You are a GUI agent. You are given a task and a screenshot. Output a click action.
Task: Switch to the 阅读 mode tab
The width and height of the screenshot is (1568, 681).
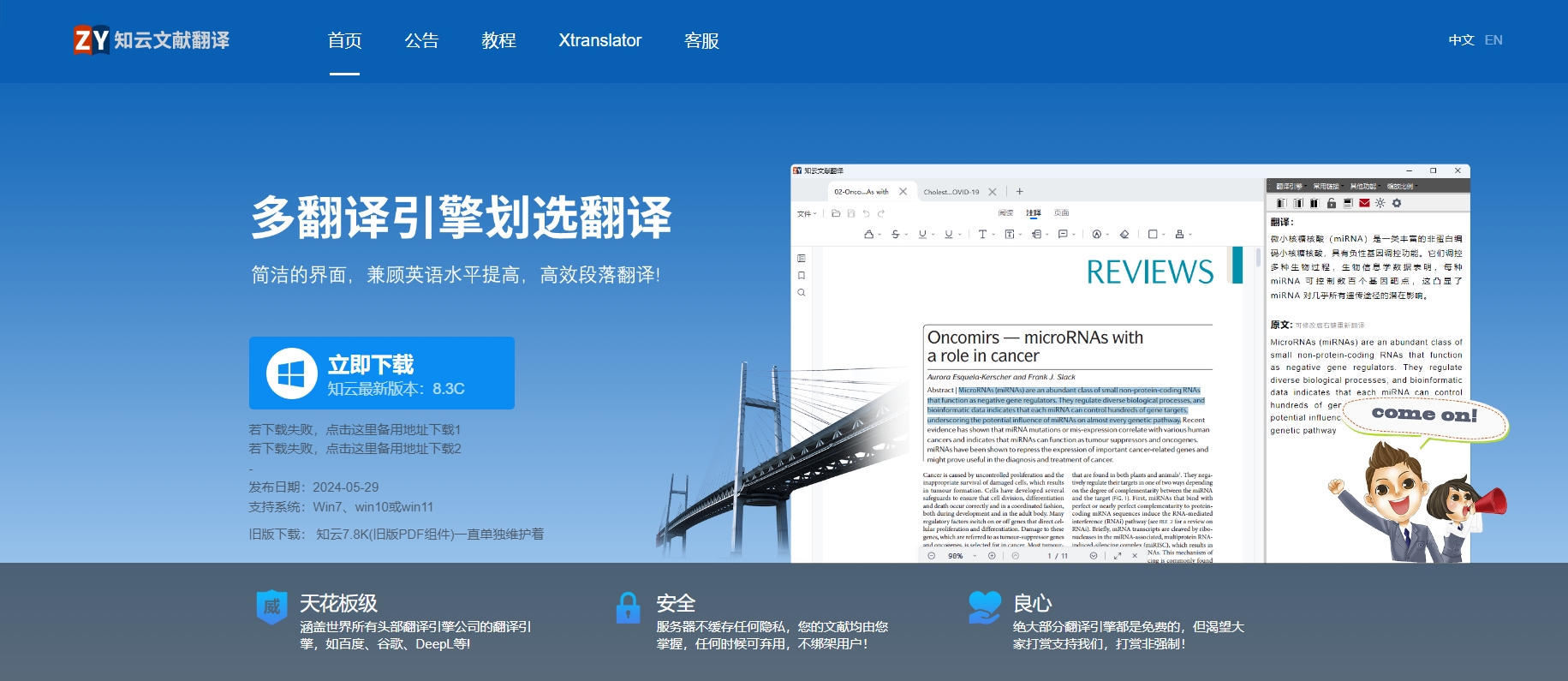[x=1005, y=213]
